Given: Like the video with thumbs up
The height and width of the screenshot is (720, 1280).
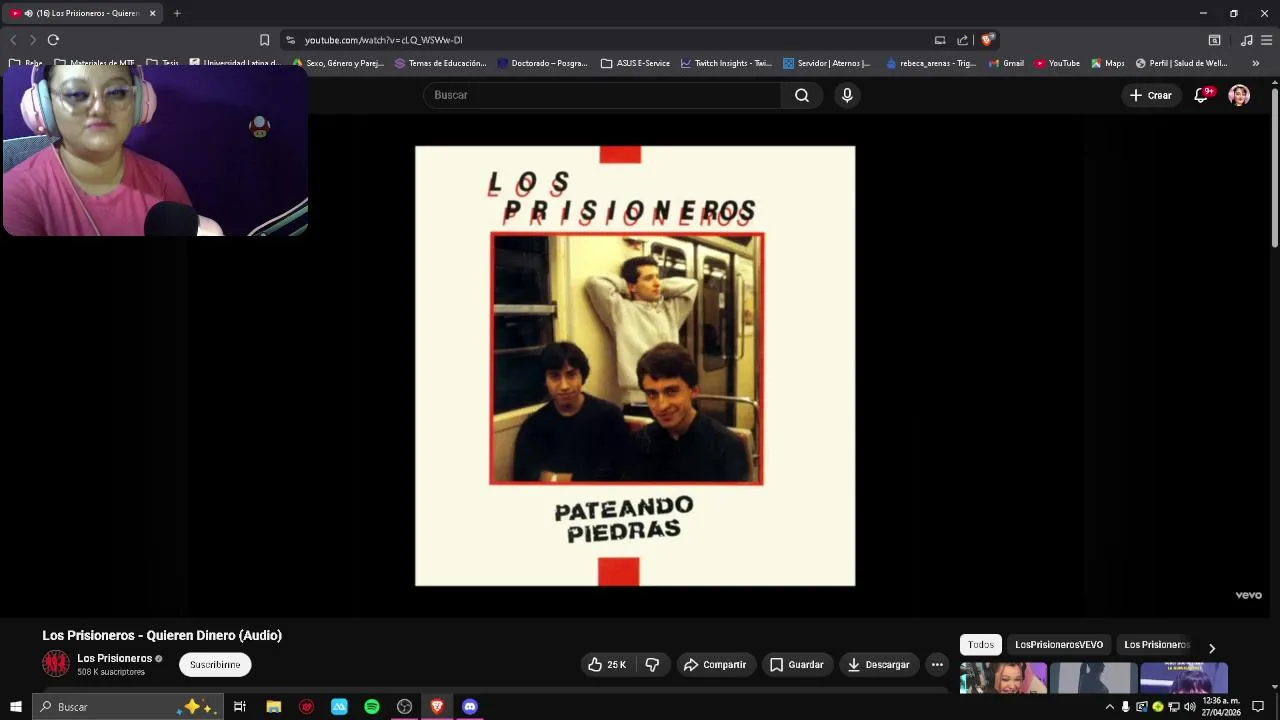Looking at the screenshot, I should (x=607, y=664).
